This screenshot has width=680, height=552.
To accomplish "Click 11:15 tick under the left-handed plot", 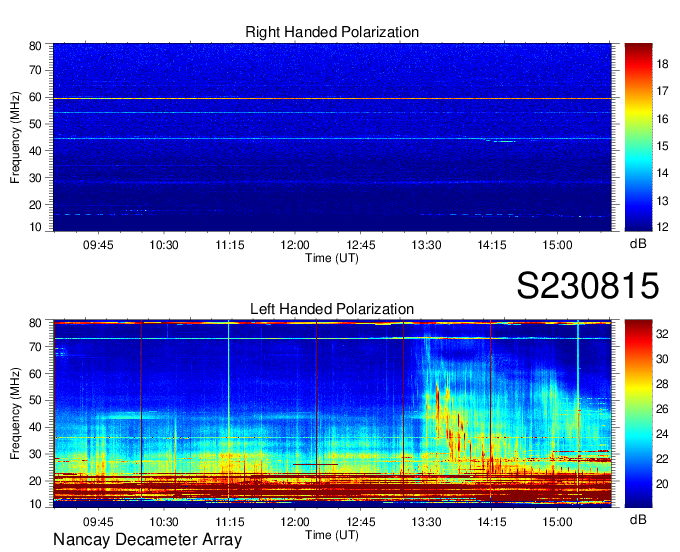I will click(230, 522).
